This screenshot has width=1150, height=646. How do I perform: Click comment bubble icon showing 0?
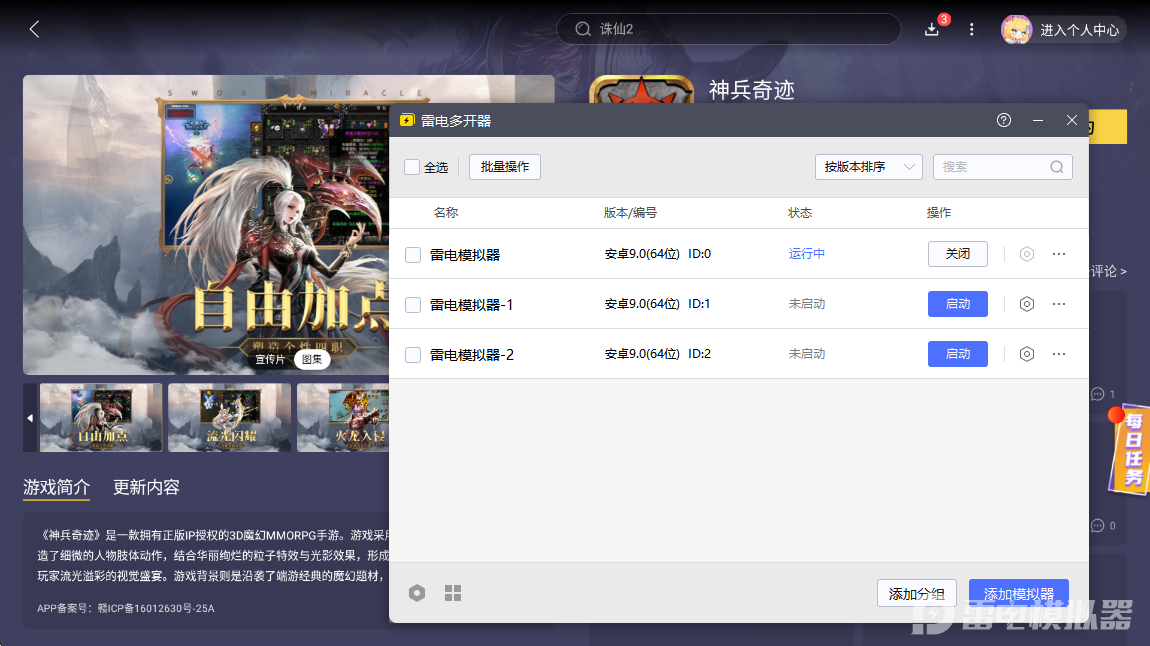tap(1098, 525)
